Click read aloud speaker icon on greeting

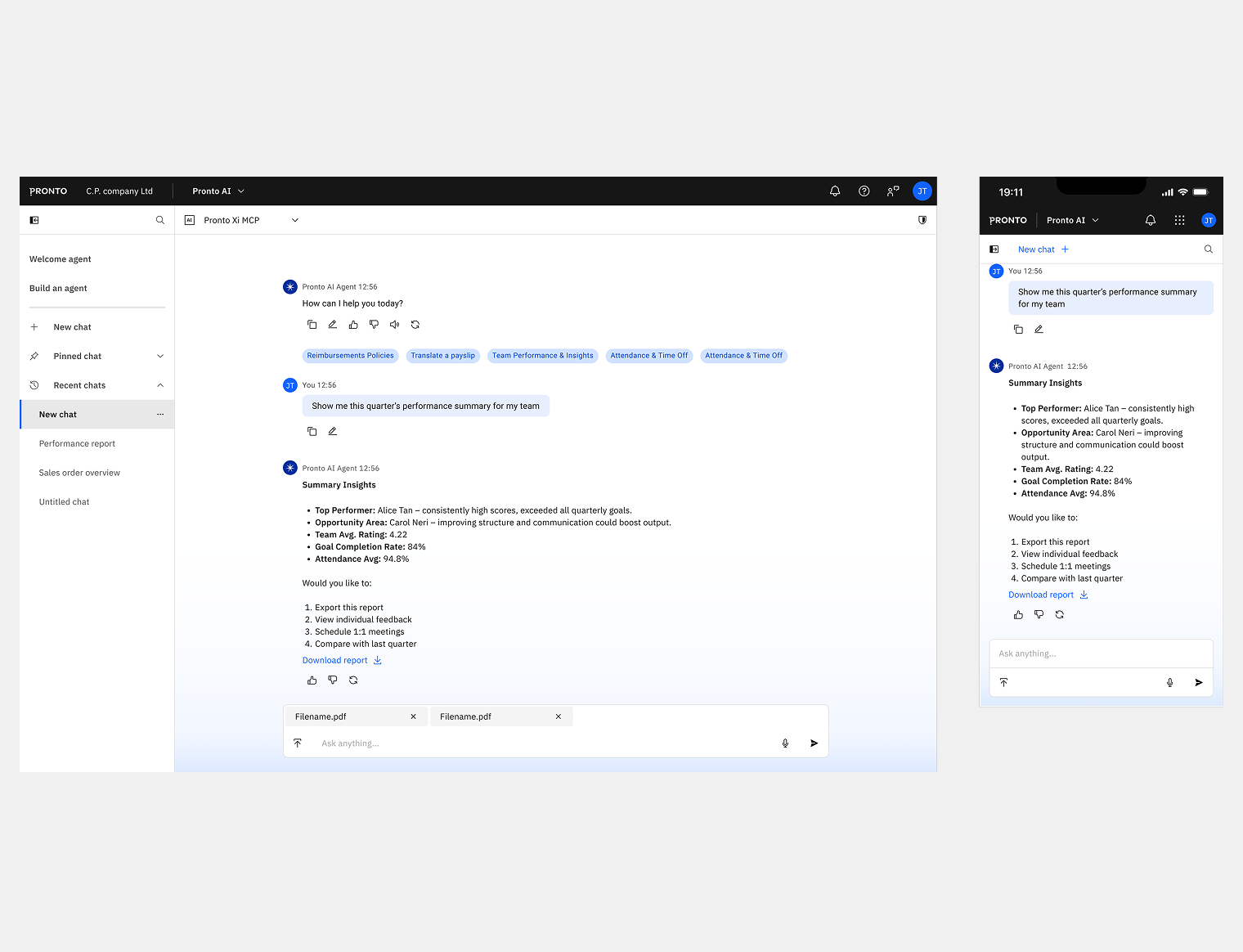coord(394,325)
